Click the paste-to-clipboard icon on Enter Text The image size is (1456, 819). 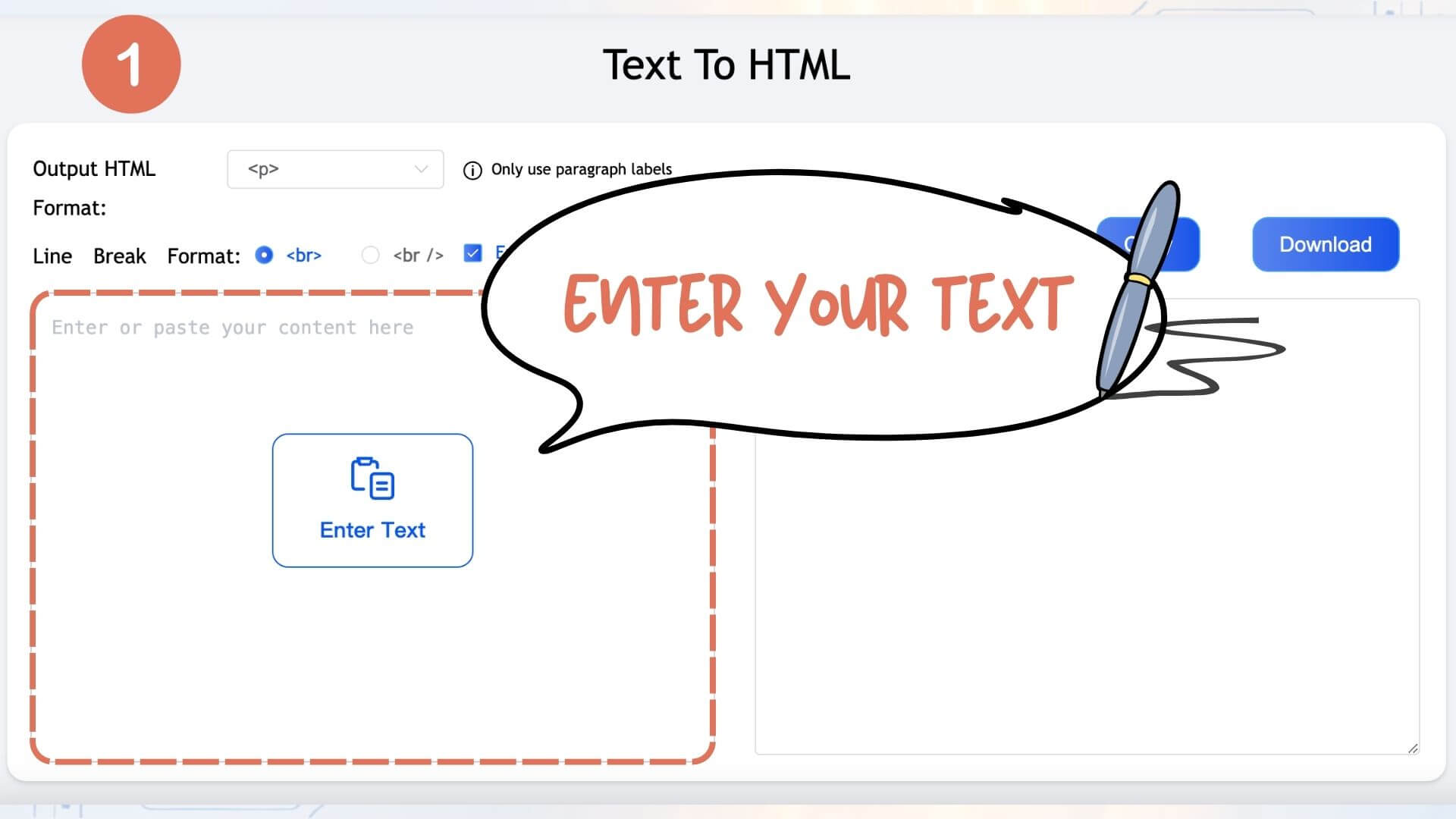(372, 479)
